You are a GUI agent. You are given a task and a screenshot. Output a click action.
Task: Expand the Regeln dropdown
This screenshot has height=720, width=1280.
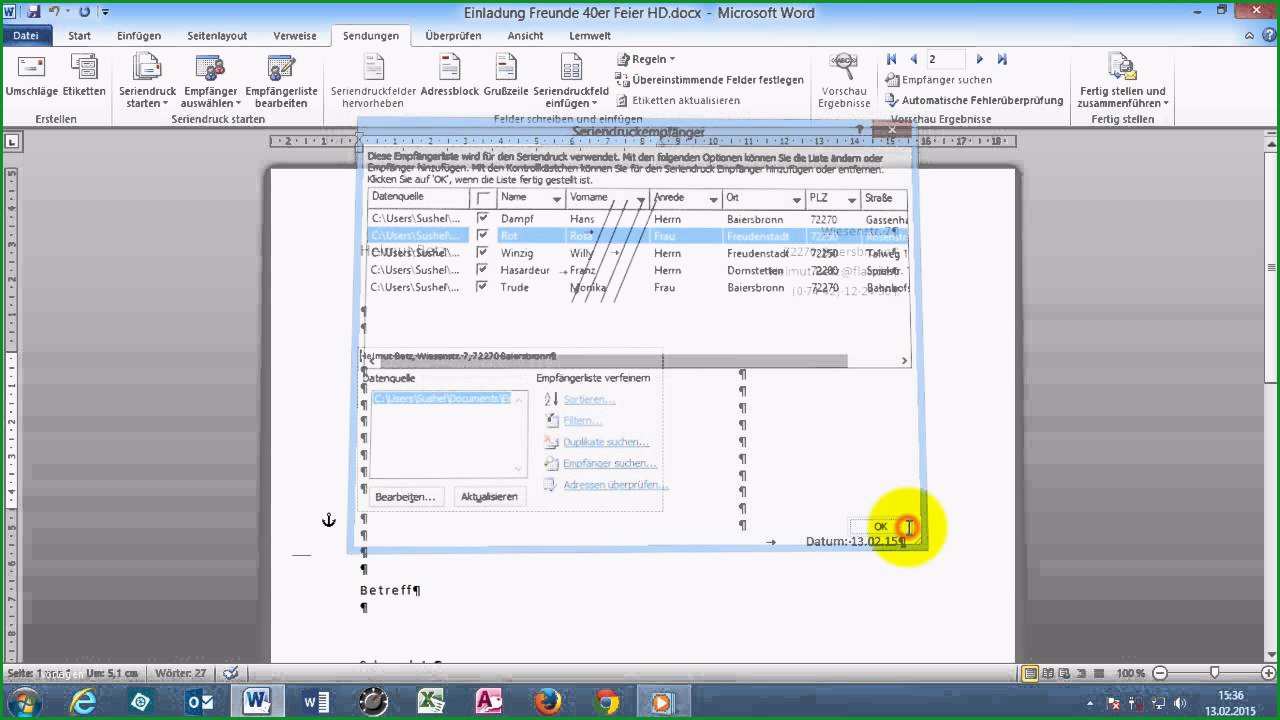[646, 59]
